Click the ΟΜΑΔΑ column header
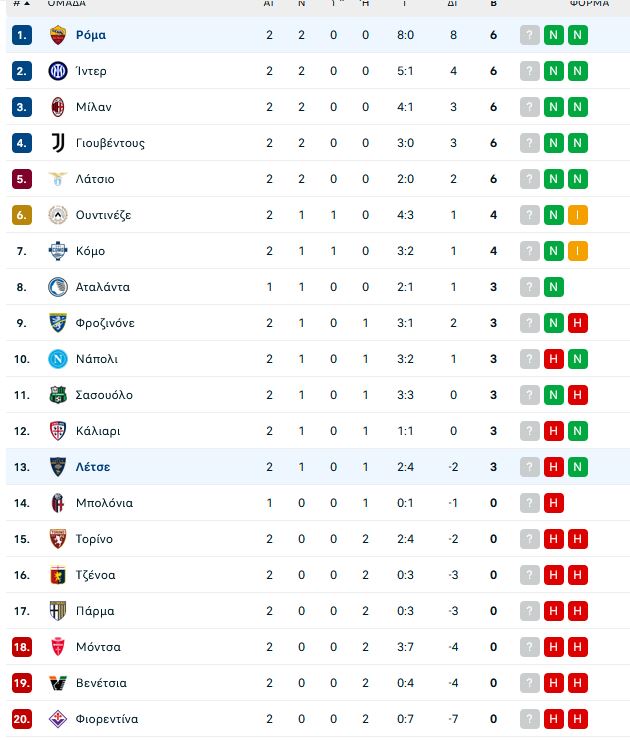 (67, 3)
